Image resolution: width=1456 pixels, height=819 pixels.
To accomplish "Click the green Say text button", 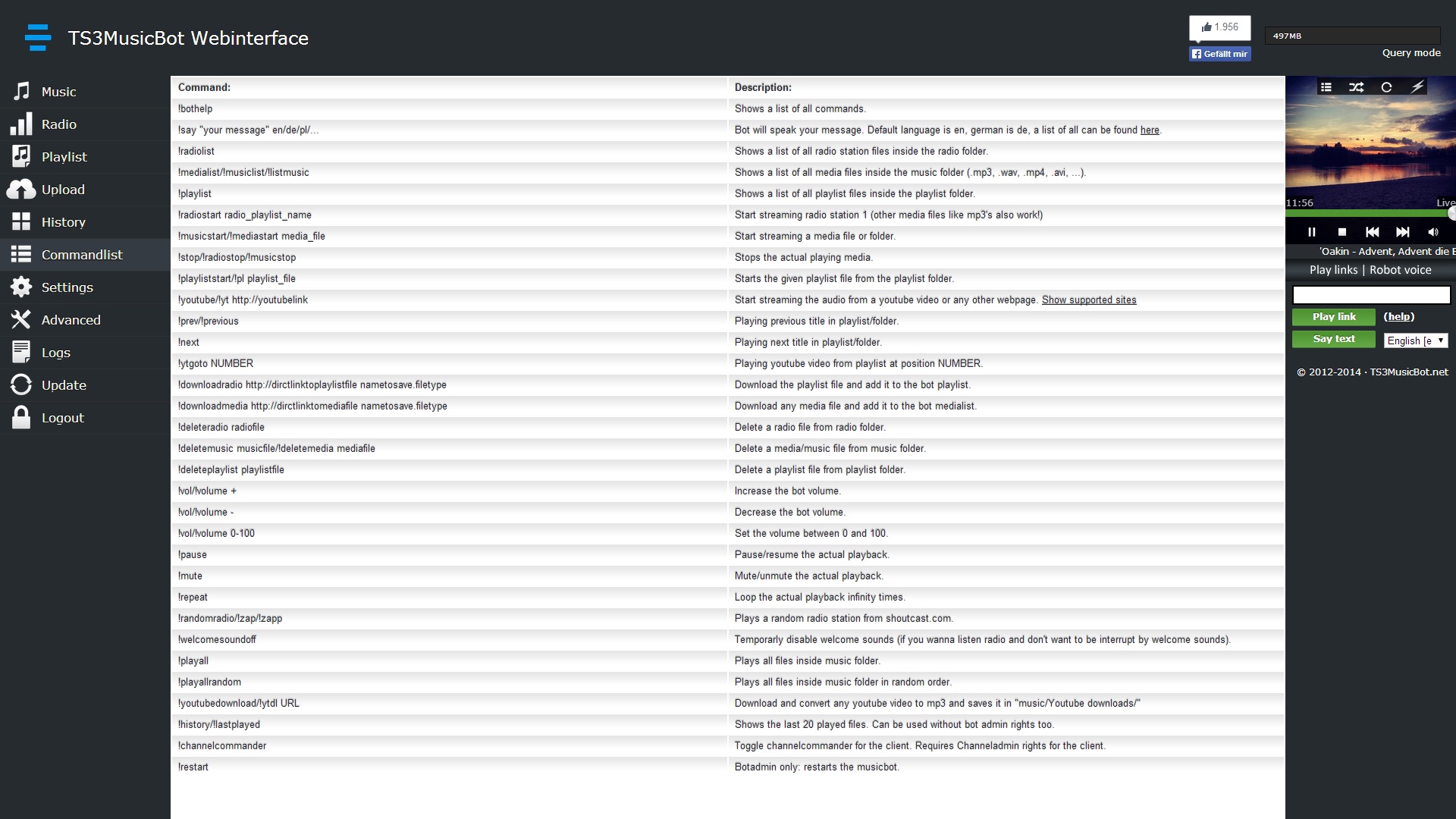I will pyautogui.click(x=1334, y=339).
